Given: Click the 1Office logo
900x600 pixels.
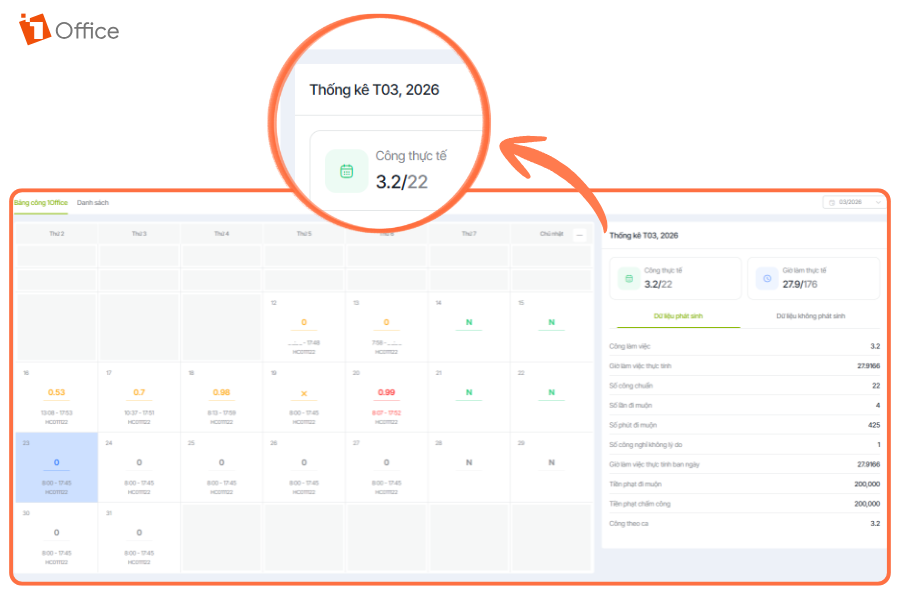Looking at the screenshot, I should (68, 30).
